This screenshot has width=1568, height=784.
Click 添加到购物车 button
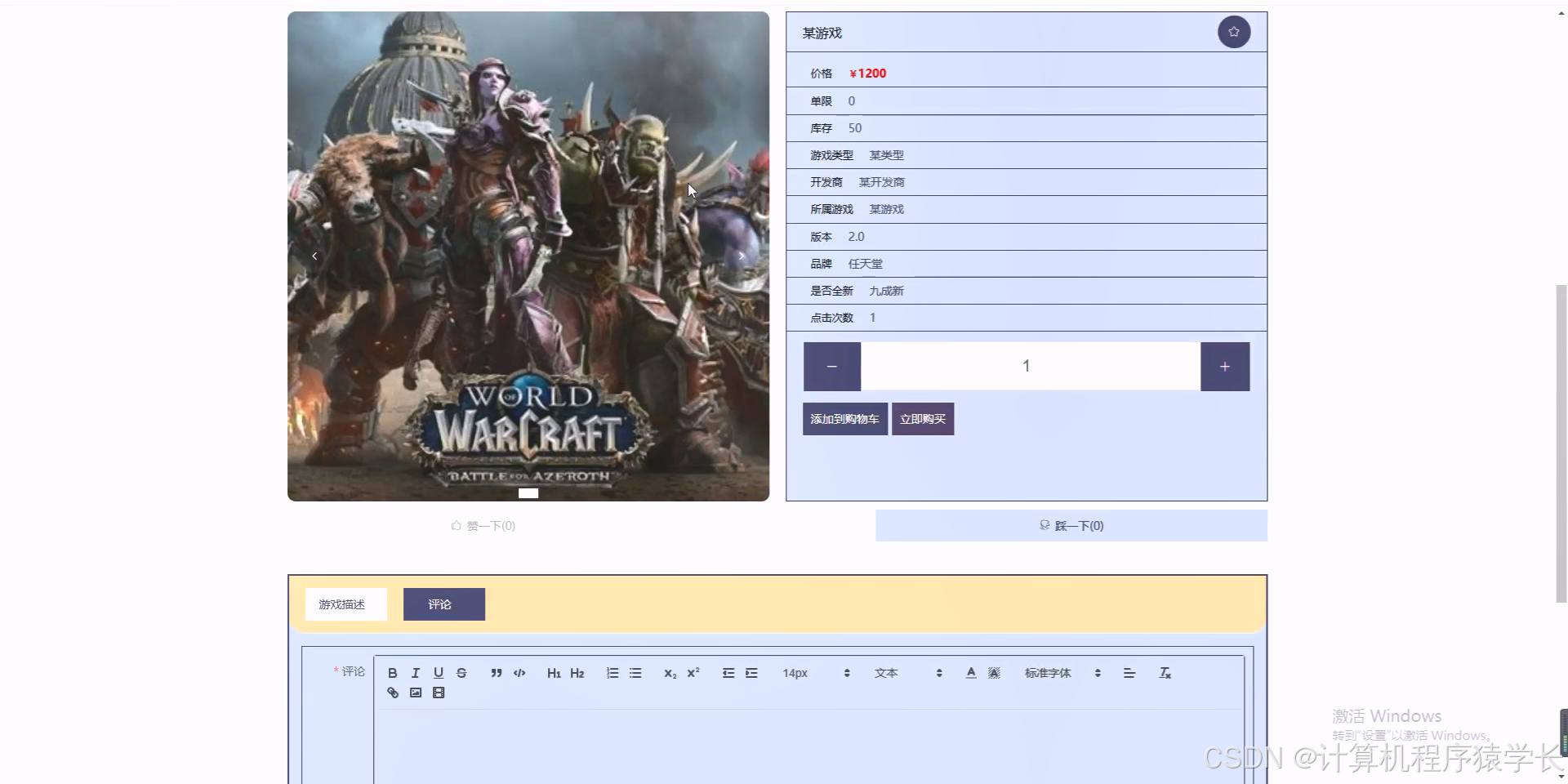(x=845, y=419)
